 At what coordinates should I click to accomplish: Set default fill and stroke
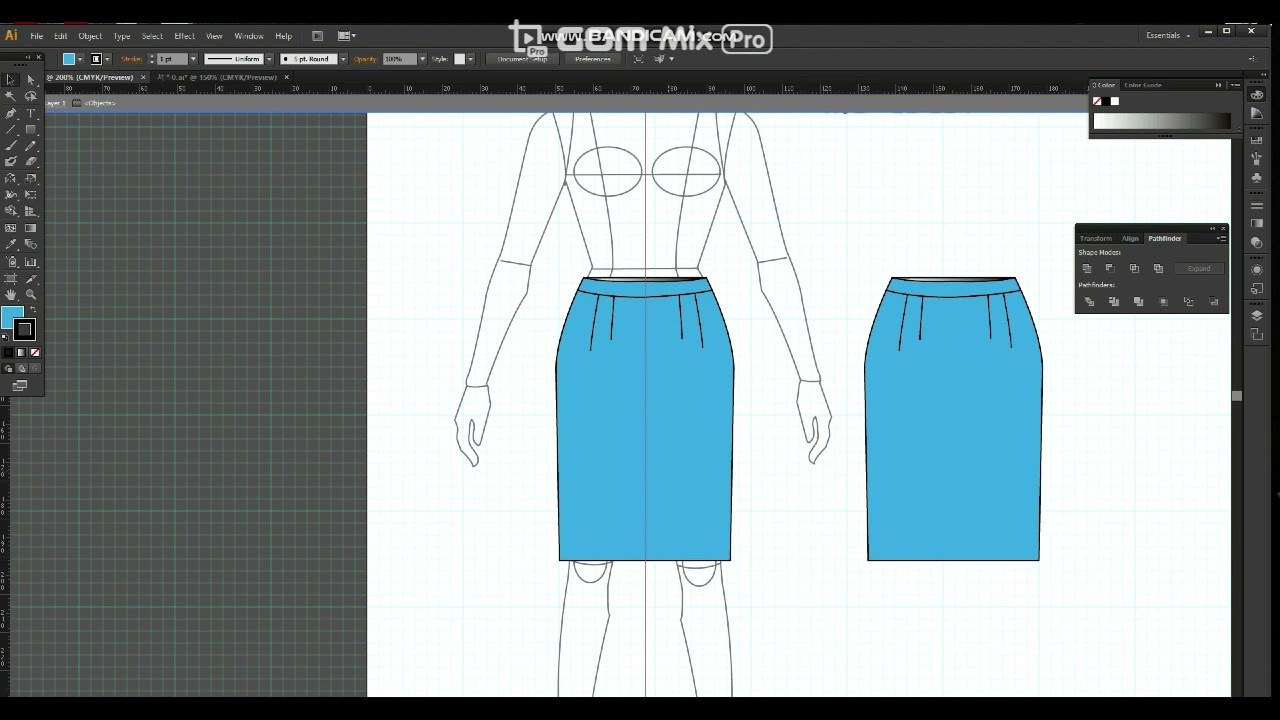coord(5,337)
